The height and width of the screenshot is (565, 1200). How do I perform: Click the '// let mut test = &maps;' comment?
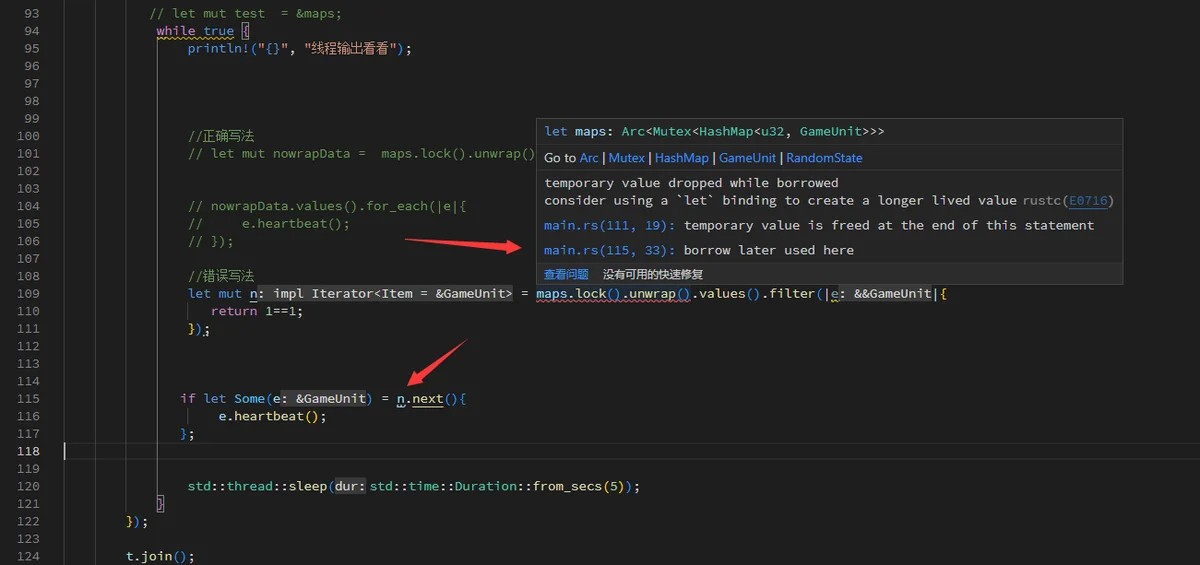tap(245, 13)
